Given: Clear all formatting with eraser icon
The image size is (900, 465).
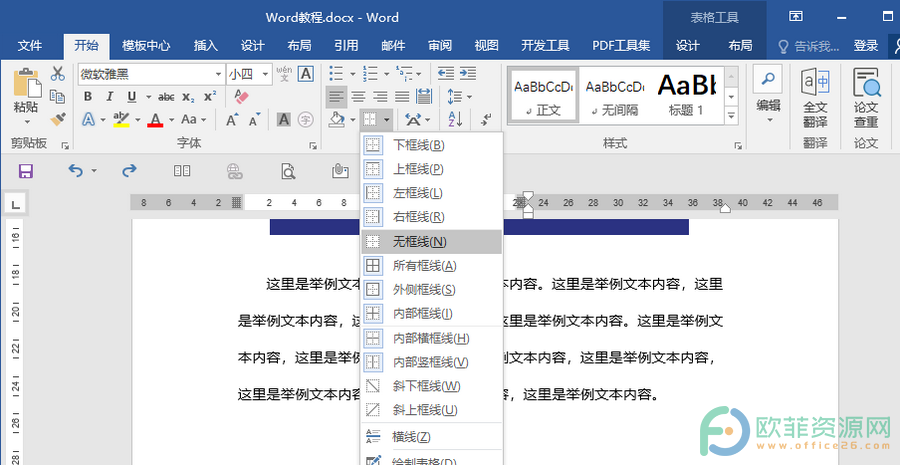Looking at the screenshot, I should coord(242,96).
